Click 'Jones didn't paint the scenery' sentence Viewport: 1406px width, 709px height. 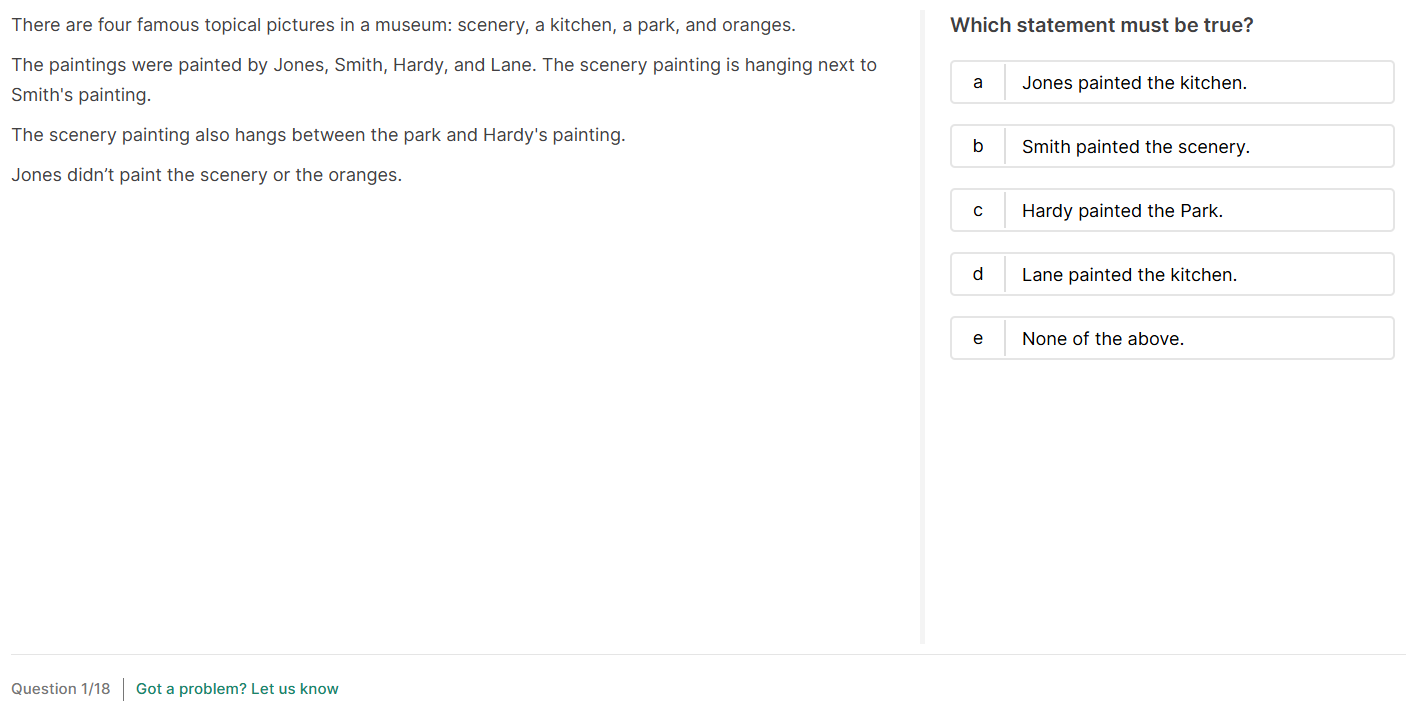[206, 175]
